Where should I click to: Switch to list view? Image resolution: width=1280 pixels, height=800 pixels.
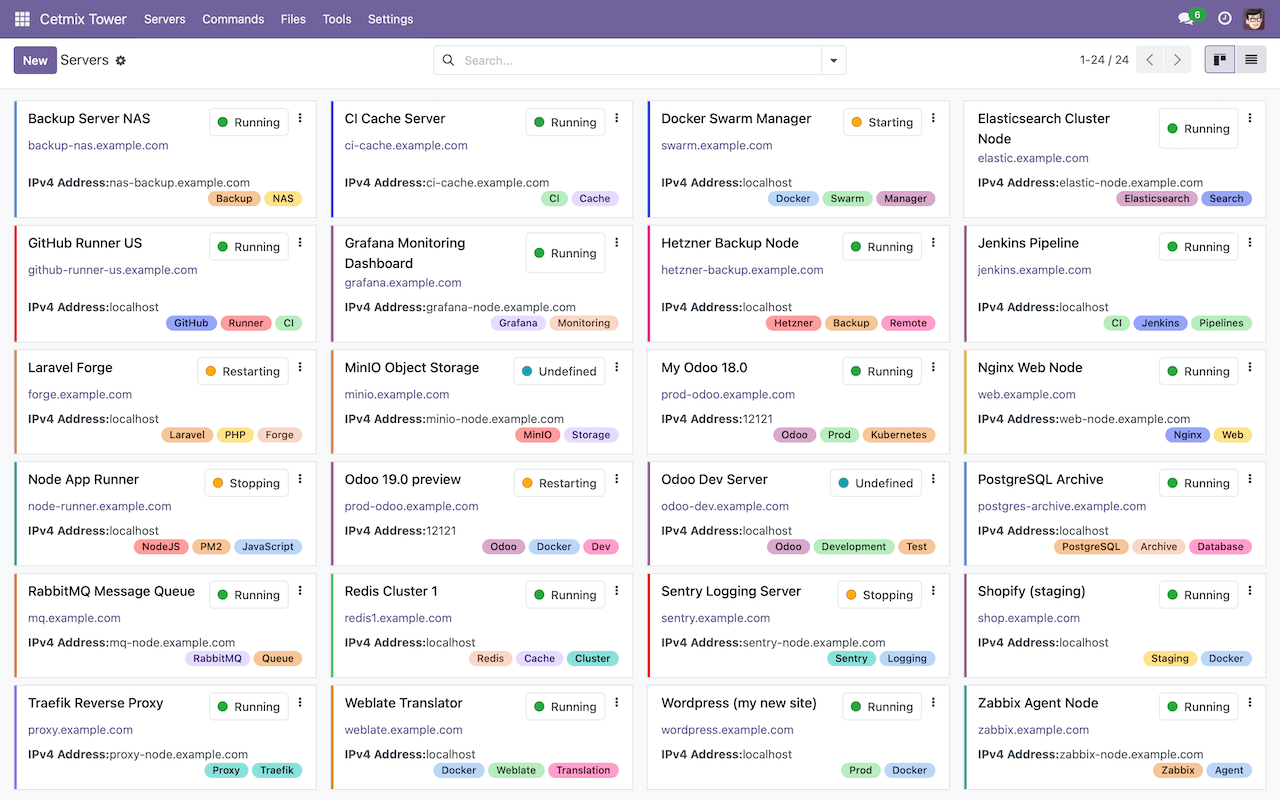pos(1250,60)
